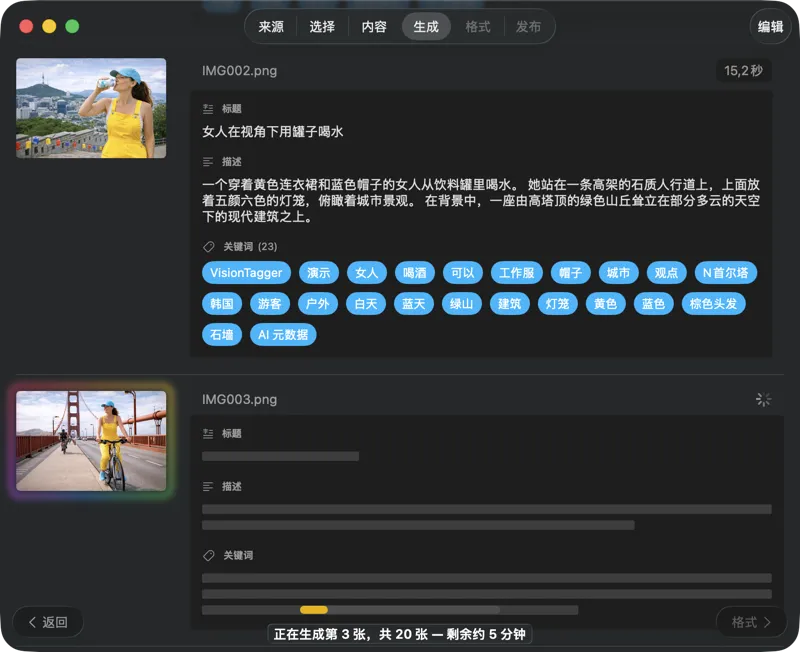Open the 发布 tab
The height and width of the screenshot is (652, 800).
pyautogui.click(x=529, y=27)
